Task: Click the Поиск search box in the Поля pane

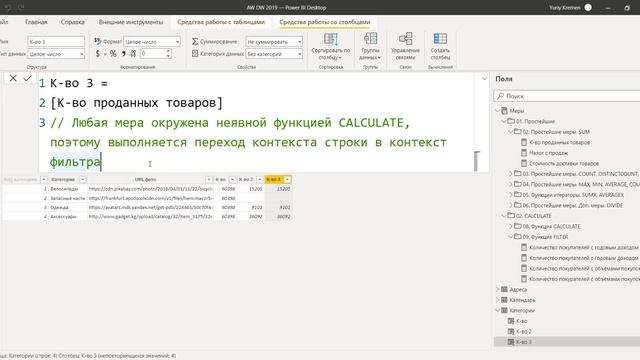Action: (567, 96)
